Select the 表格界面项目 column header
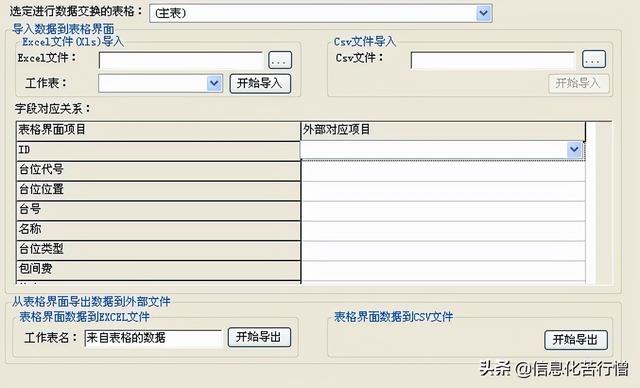The width and height of the screenshot is (640, 388). pos(158,131)
